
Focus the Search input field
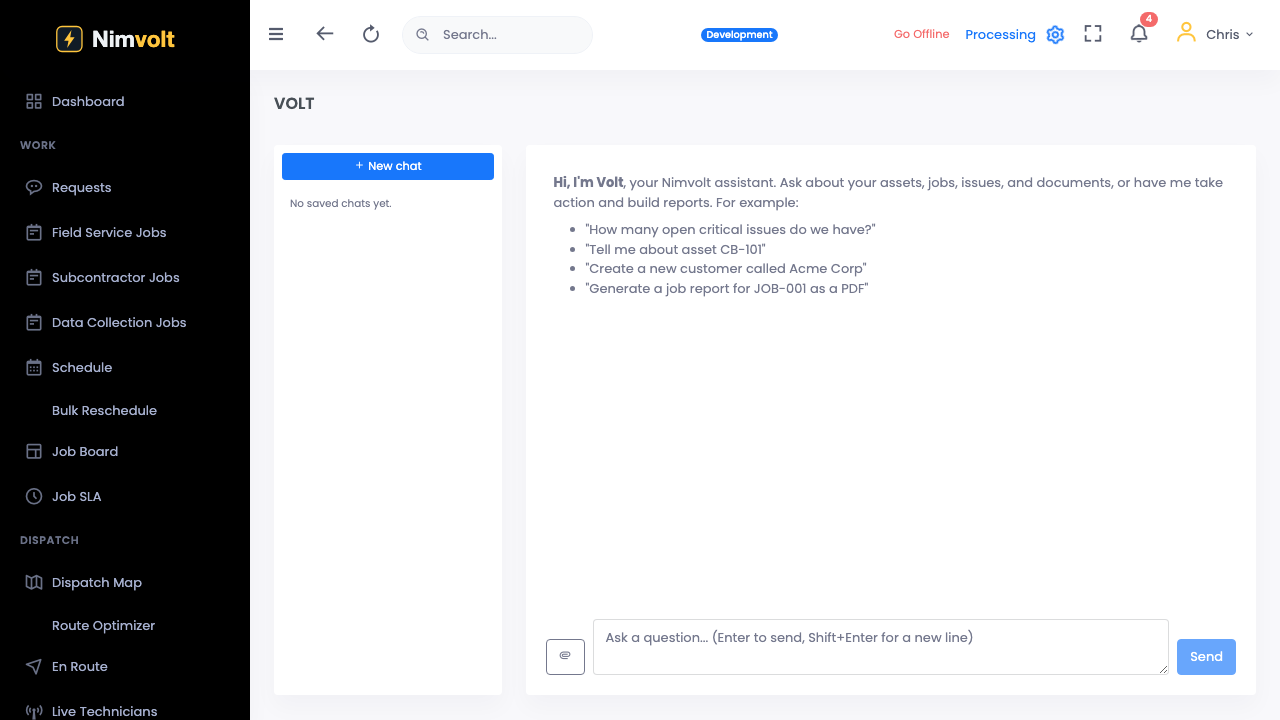[x=497, y=34]
